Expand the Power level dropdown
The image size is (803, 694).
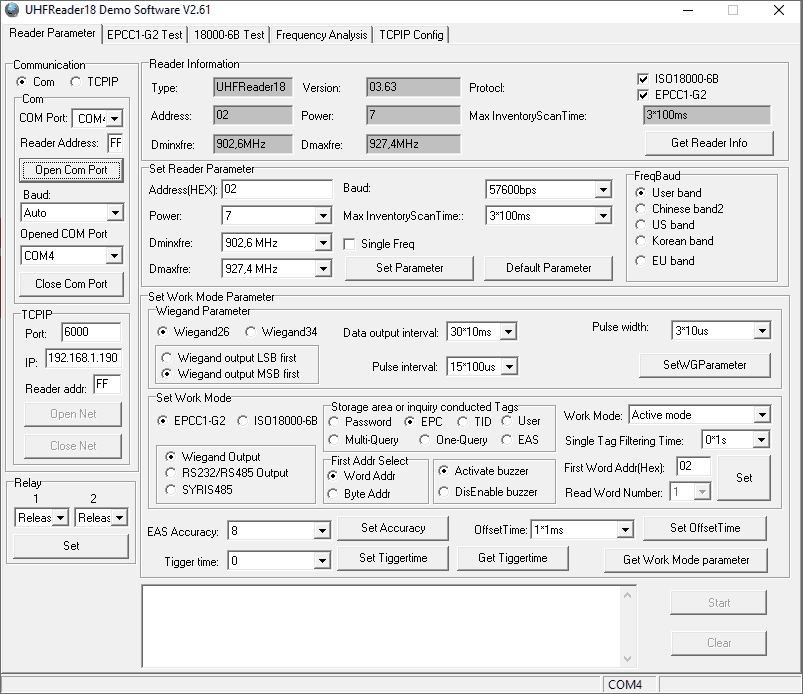[x=322, y=216]
